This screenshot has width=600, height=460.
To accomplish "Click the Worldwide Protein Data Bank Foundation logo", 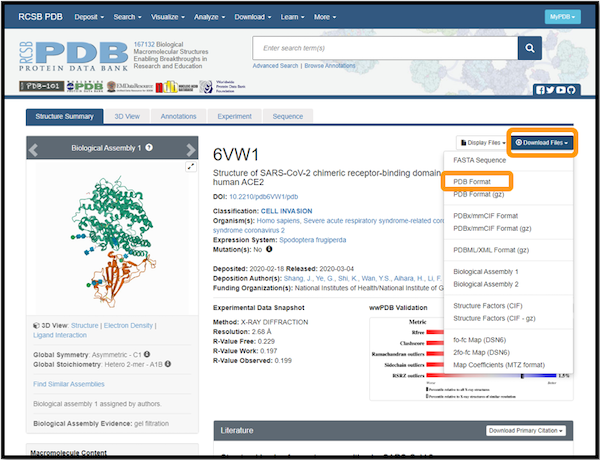I will tap(222, 86).
